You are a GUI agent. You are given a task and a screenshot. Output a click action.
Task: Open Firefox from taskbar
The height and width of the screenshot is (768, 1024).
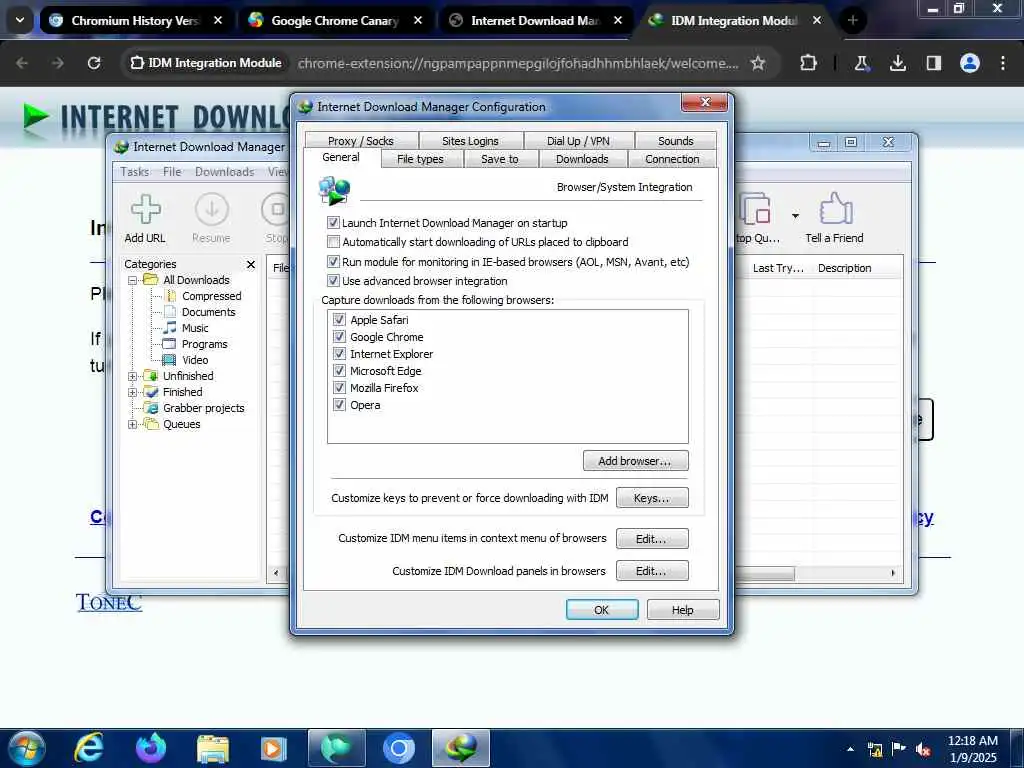pyautogui.click(x=151, y=748)
